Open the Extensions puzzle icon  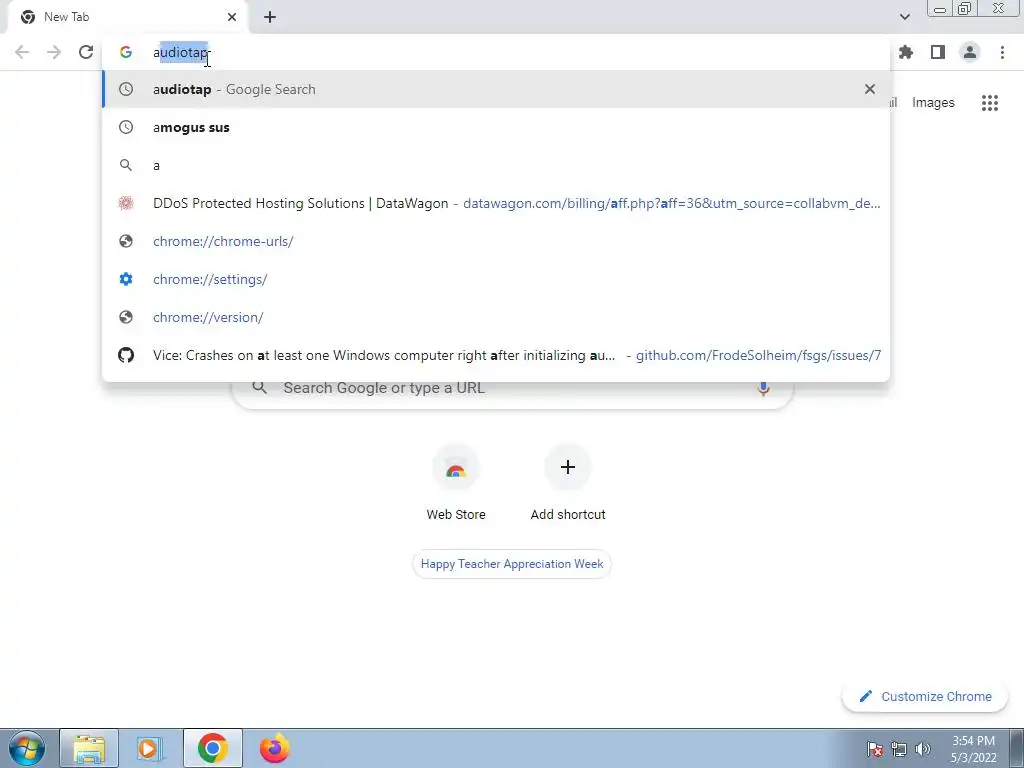[x=906, y=52]
